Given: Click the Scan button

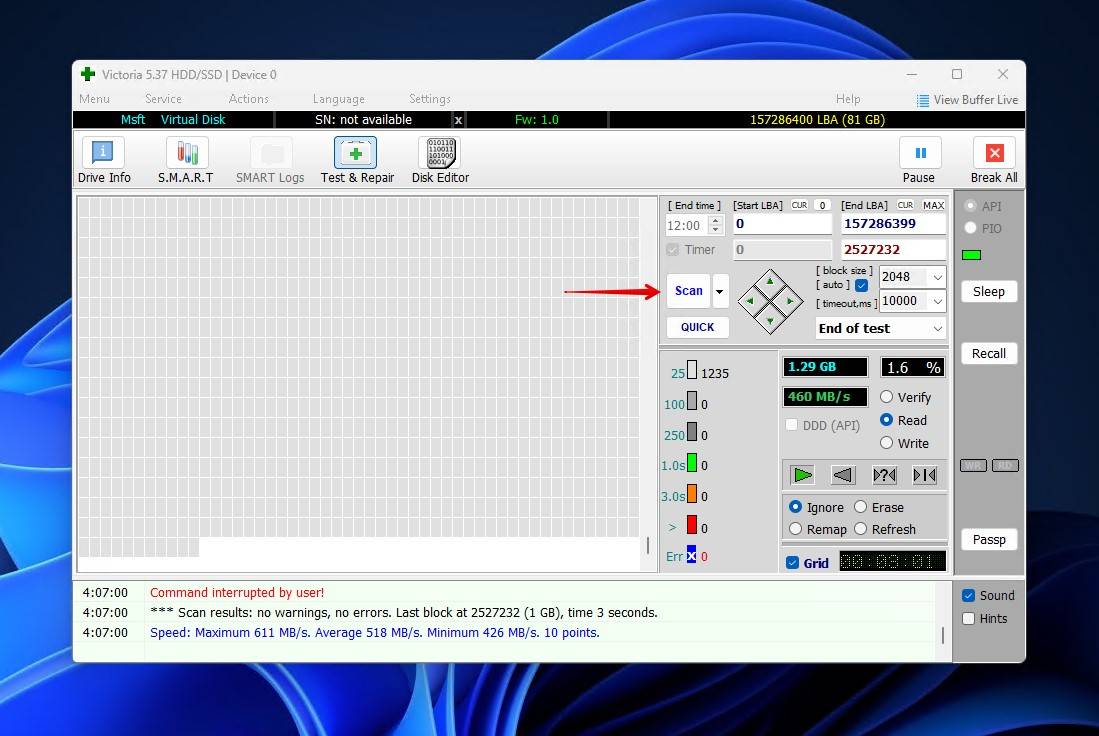Looking at the screenshot, I should pos(688,291).
